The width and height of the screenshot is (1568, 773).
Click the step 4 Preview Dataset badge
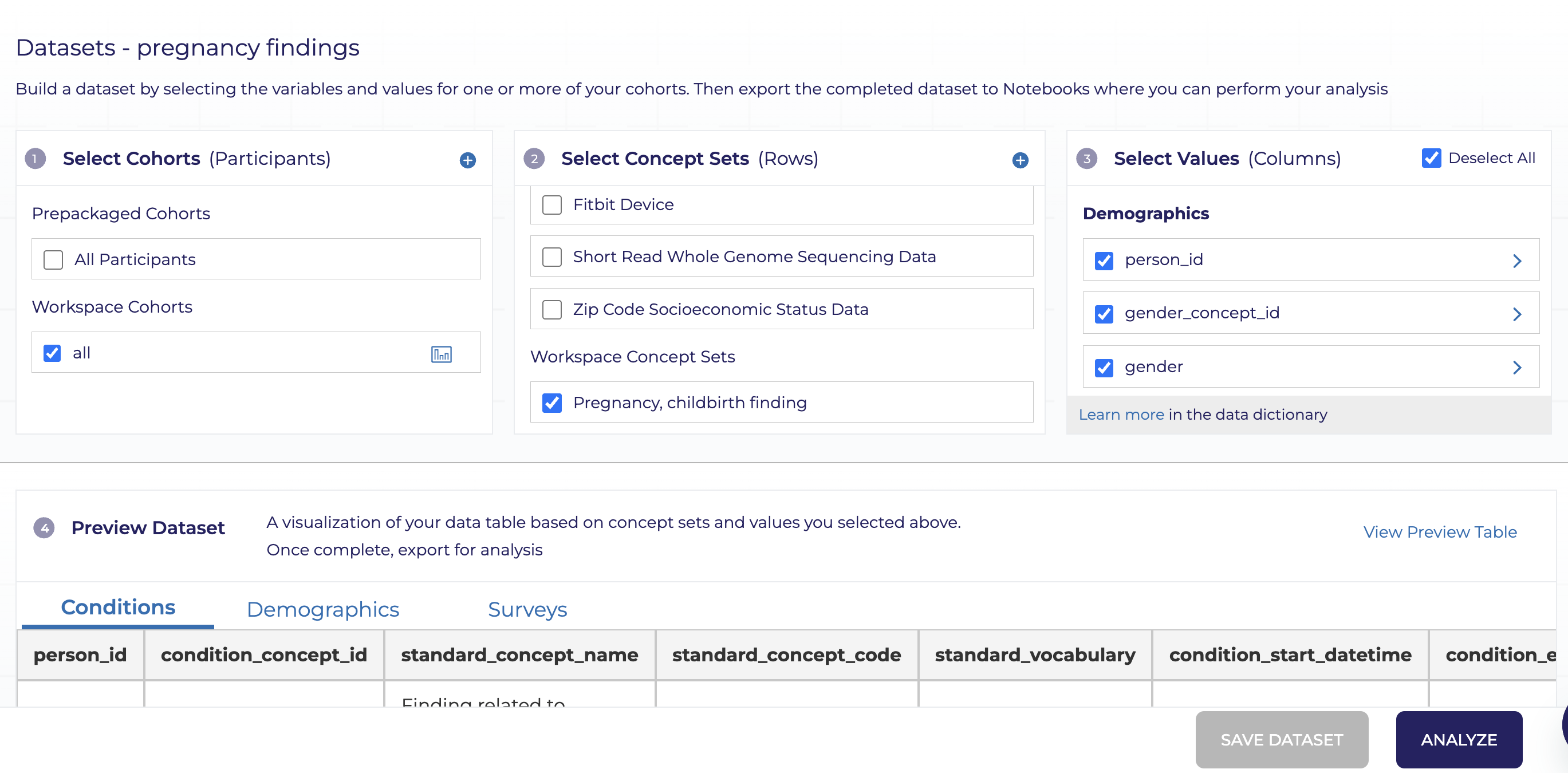(x=44, y=528)
